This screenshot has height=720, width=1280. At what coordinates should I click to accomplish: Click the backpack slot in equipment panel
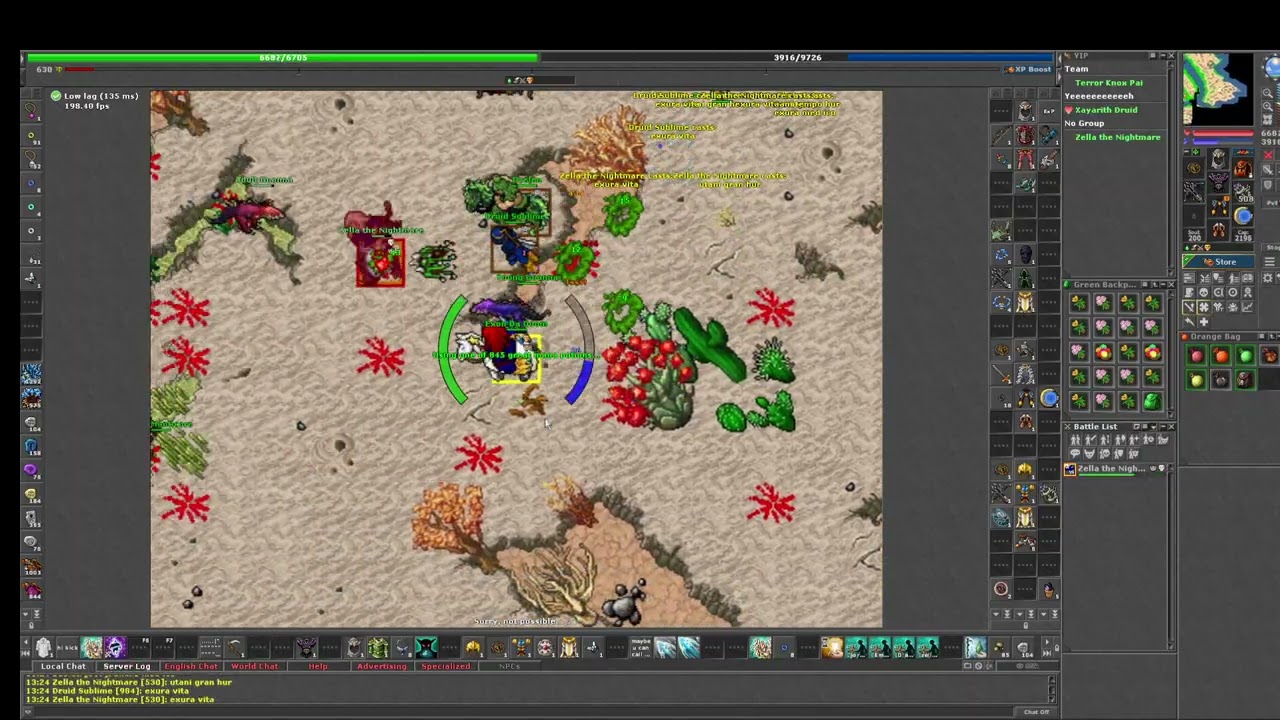pos(1242,167)
